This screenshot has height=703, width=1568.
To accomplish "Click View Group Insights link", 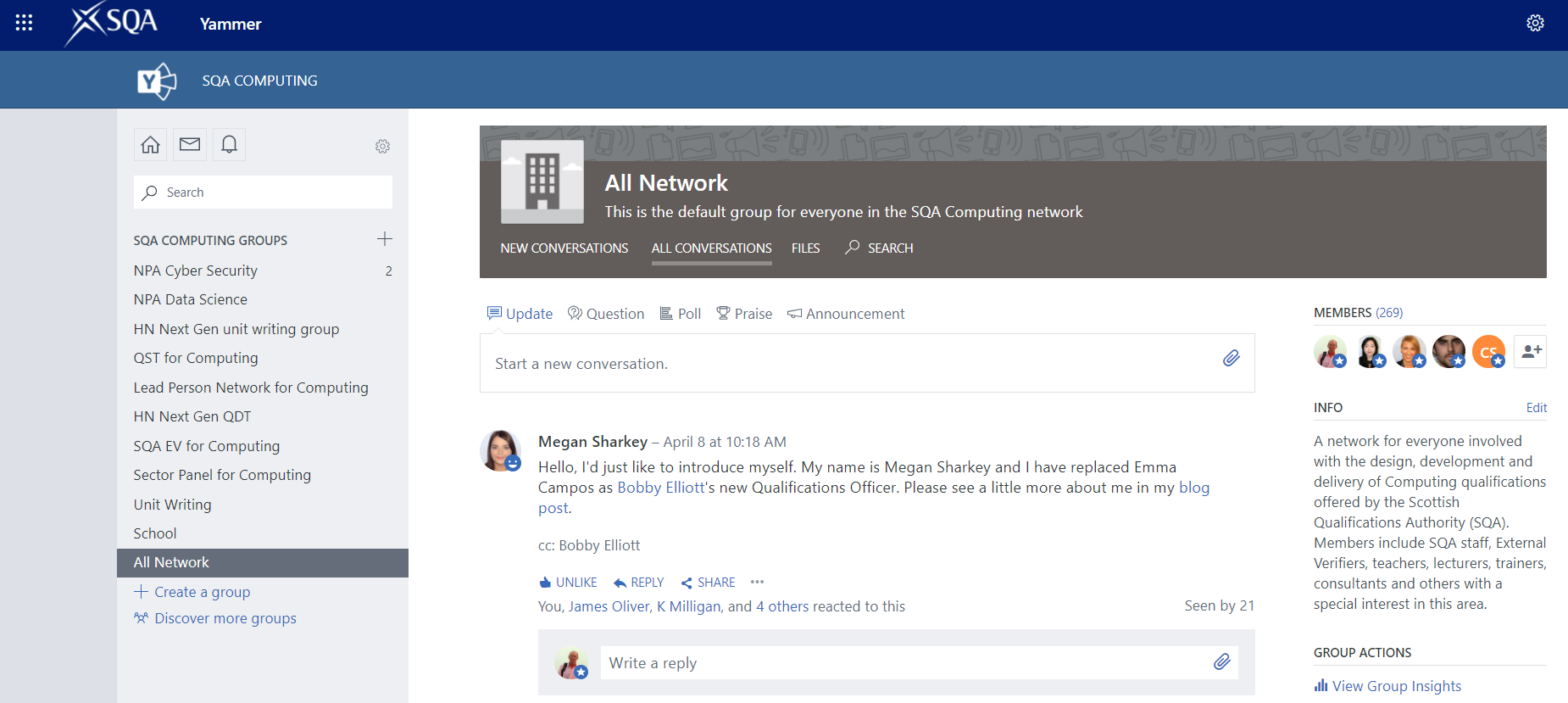I will [x=1396, y=686].
